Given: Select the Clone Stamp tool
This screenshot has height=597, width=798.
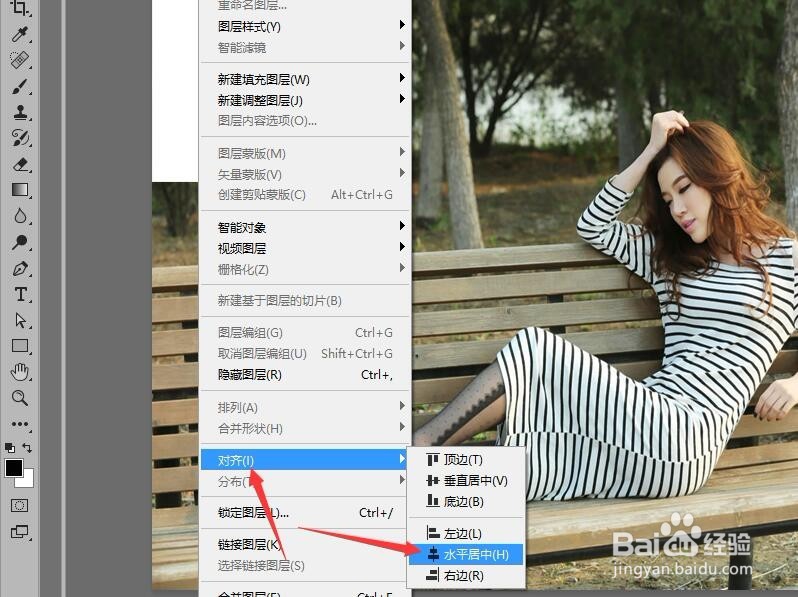Looking at the screenshot, I should (x=20, y=112).
